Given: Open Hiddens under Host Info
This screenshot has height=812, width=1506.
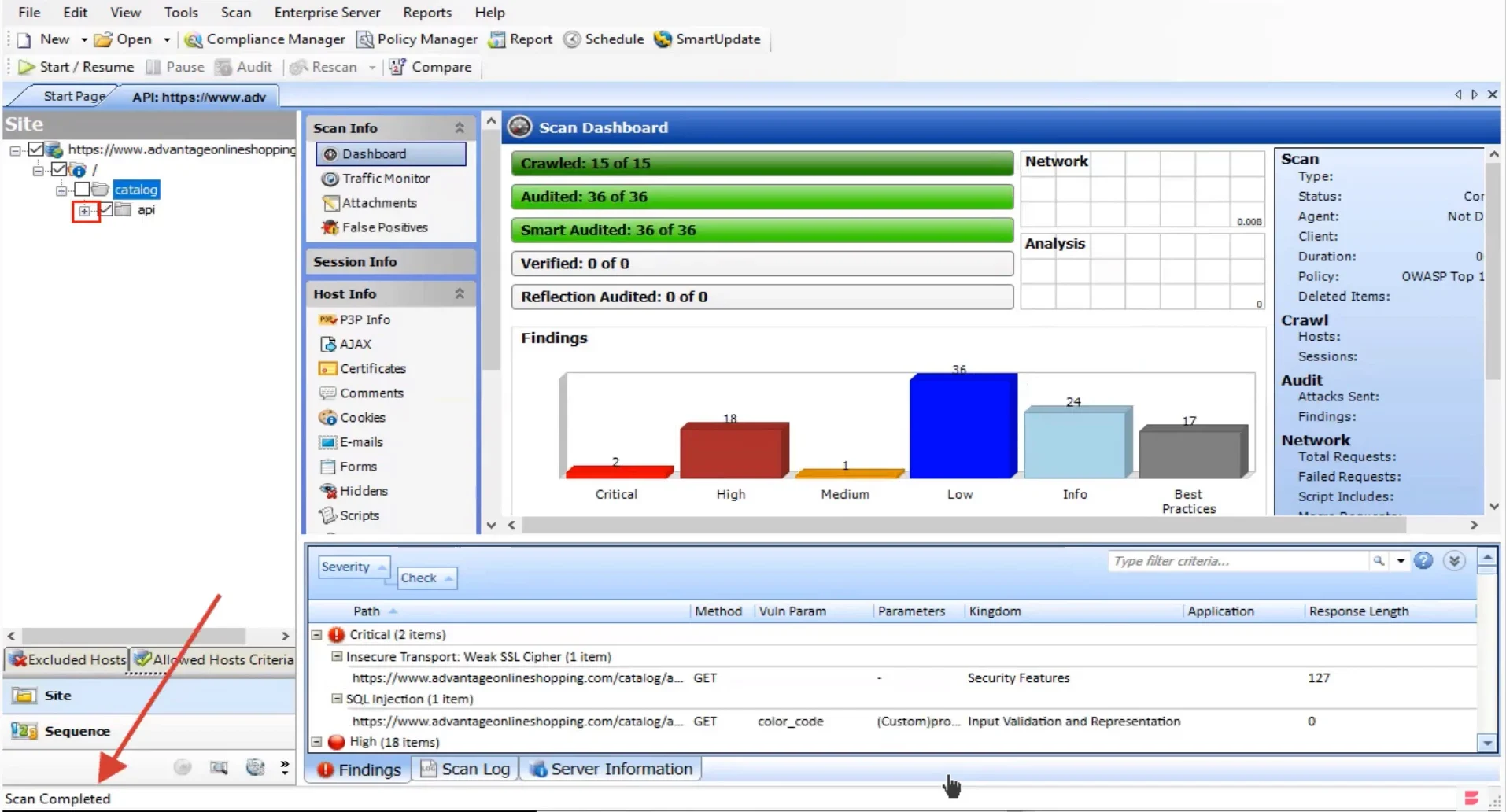Looking at the screenshot, I should coord(353,491).
